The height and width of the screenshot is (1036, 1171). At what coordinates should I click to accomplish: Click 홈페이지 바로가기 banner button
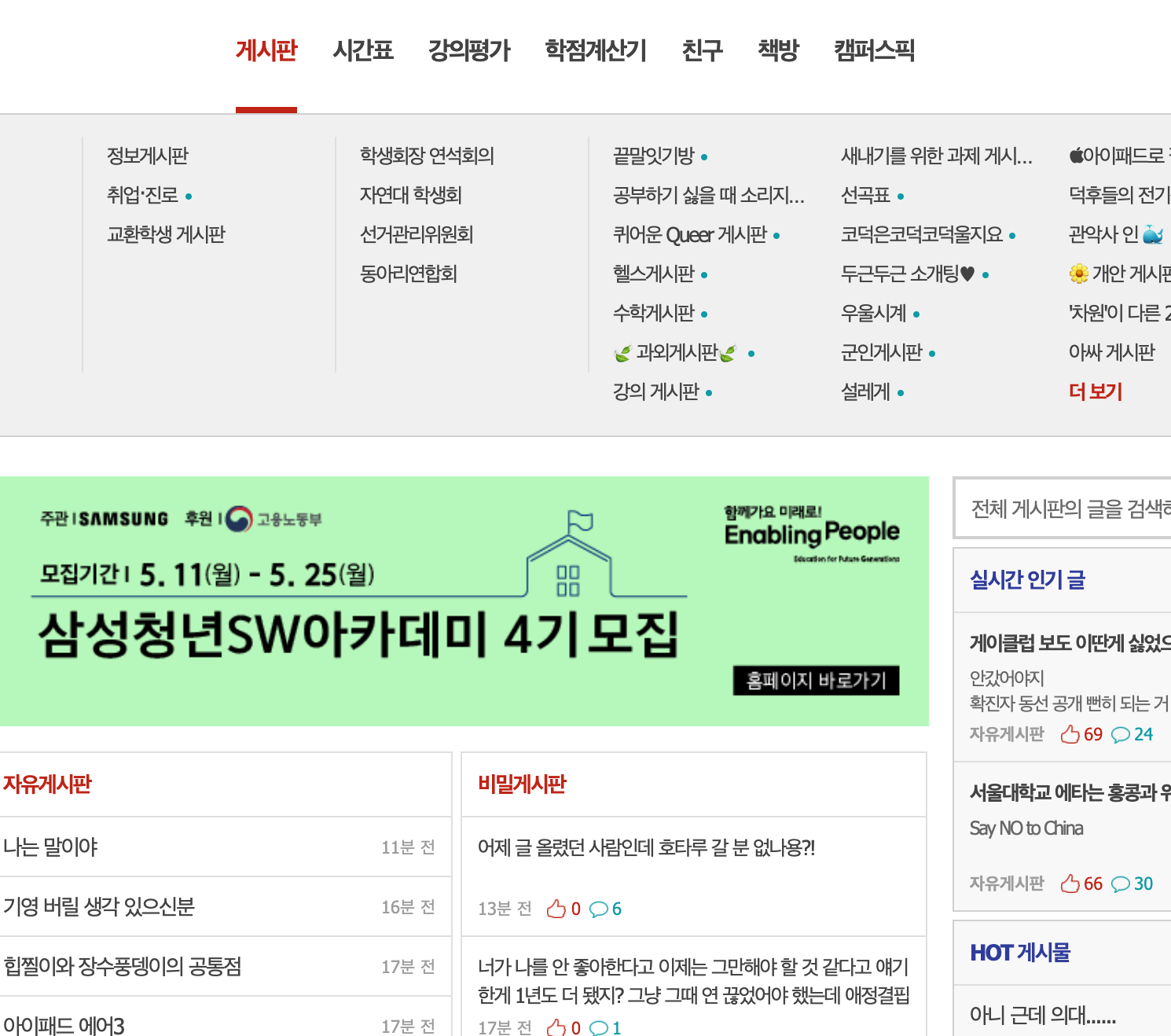tap(816, 681)
